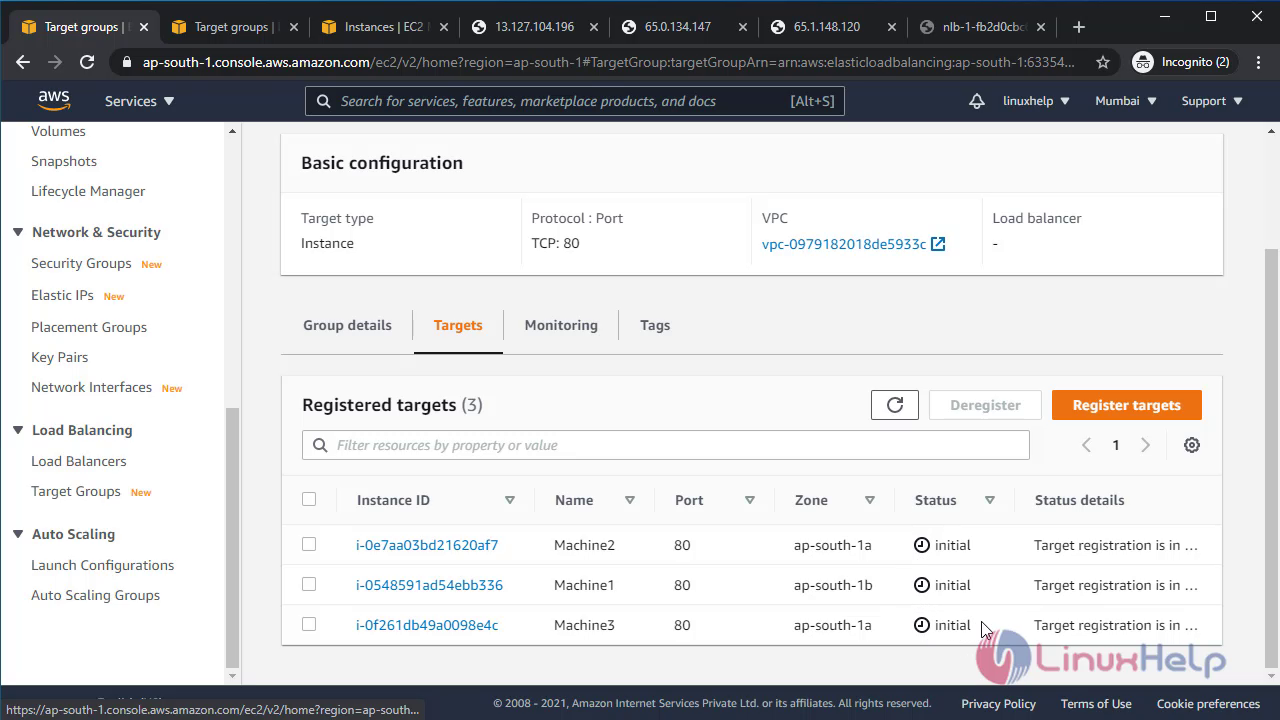Click the browser forward arrow
Viewport: 1280px width, 720px height.
[55, 62]
